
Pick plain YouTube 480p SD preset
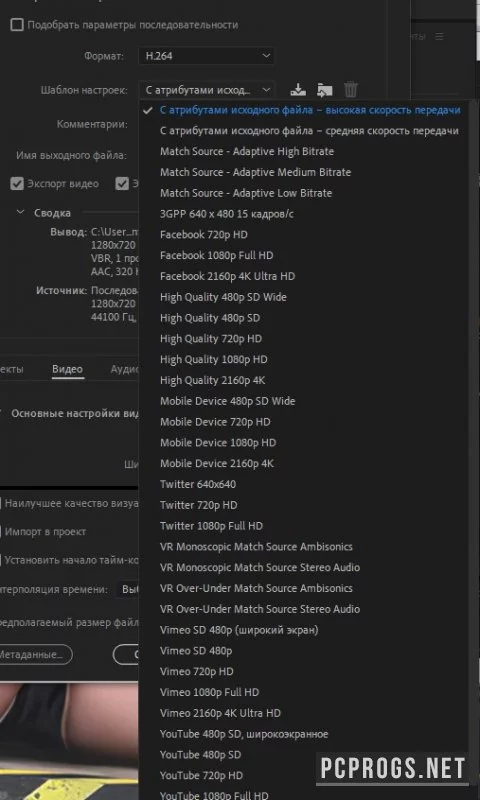(200, 755)
